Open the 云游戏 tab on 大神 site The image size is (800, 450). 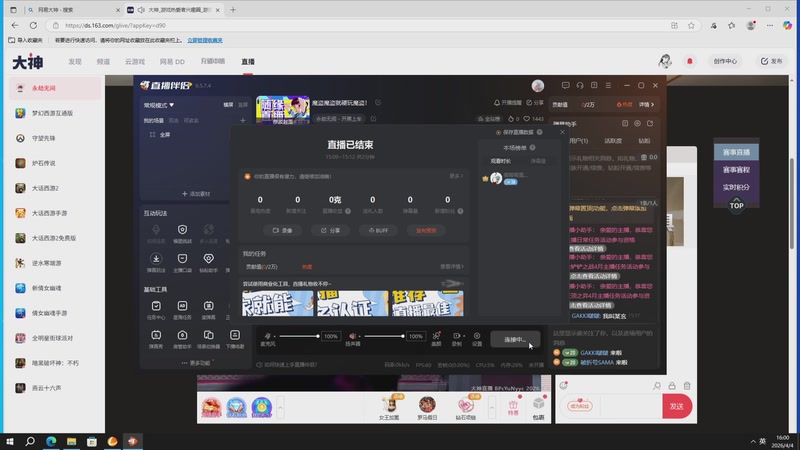point(135,61)
